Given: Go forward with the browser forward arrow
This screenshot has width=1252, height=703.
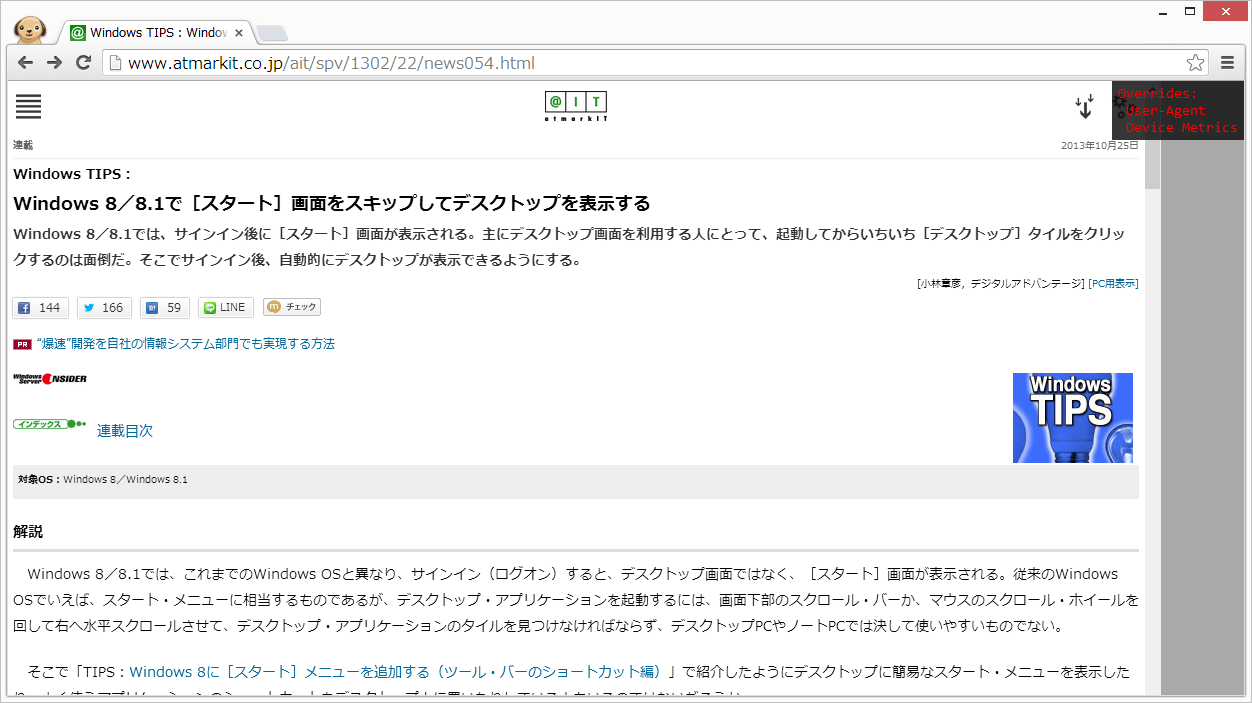Looking at the screenshot, I should [x=55, y=63].
